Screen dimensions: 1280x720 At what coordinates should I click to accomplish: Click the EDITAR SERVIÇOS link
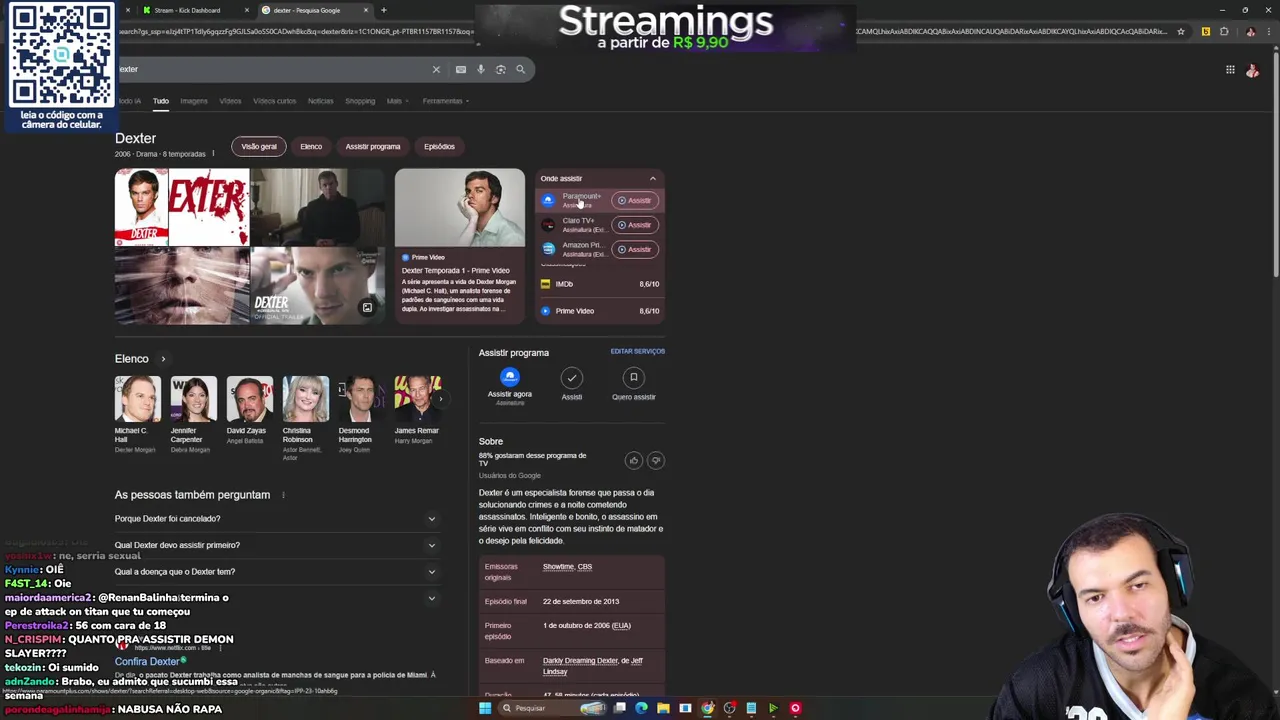(637, 352)
